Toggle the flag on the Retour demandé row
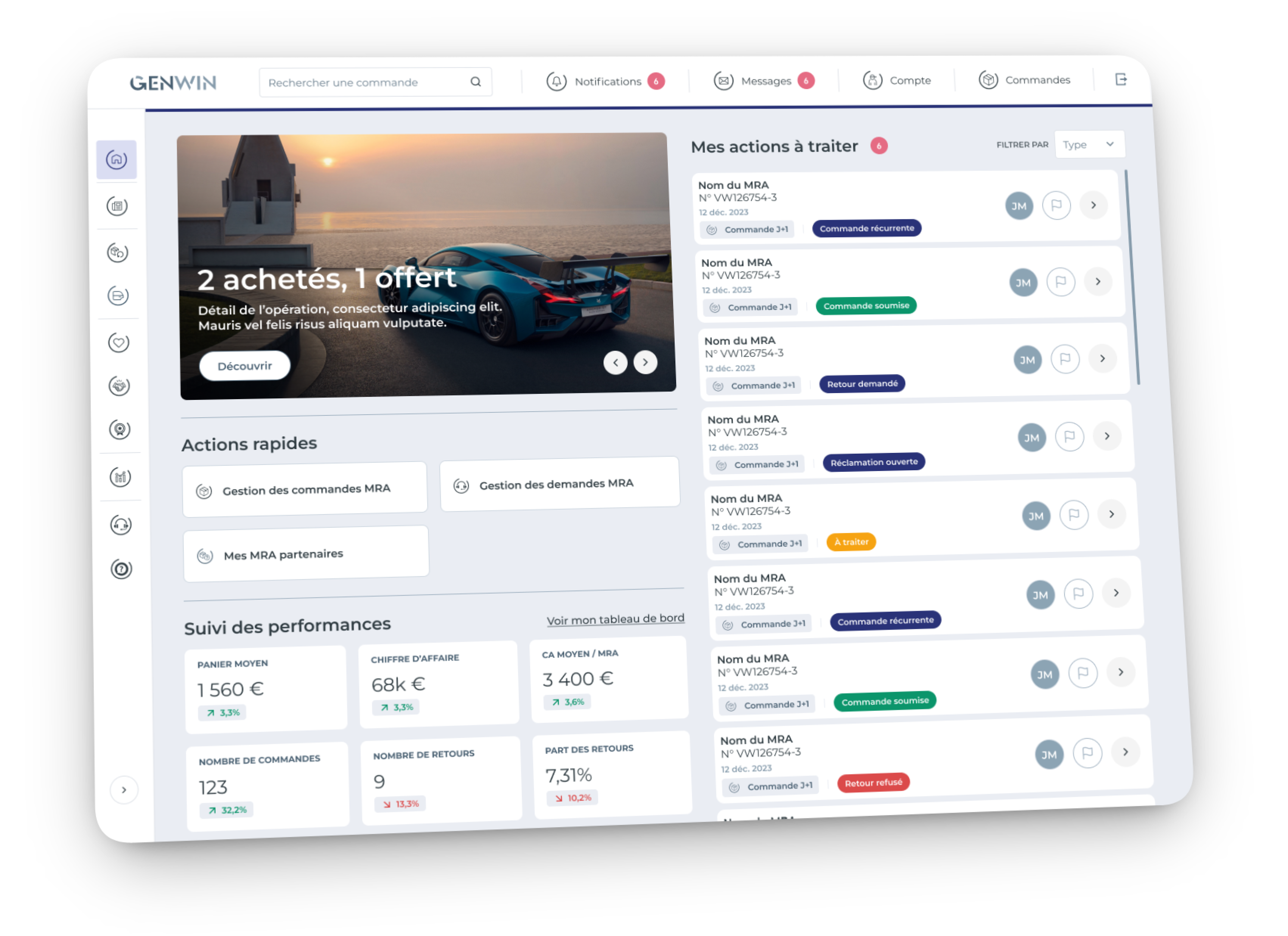Viewport: 1288px width, 936px height. (1066, 359)
